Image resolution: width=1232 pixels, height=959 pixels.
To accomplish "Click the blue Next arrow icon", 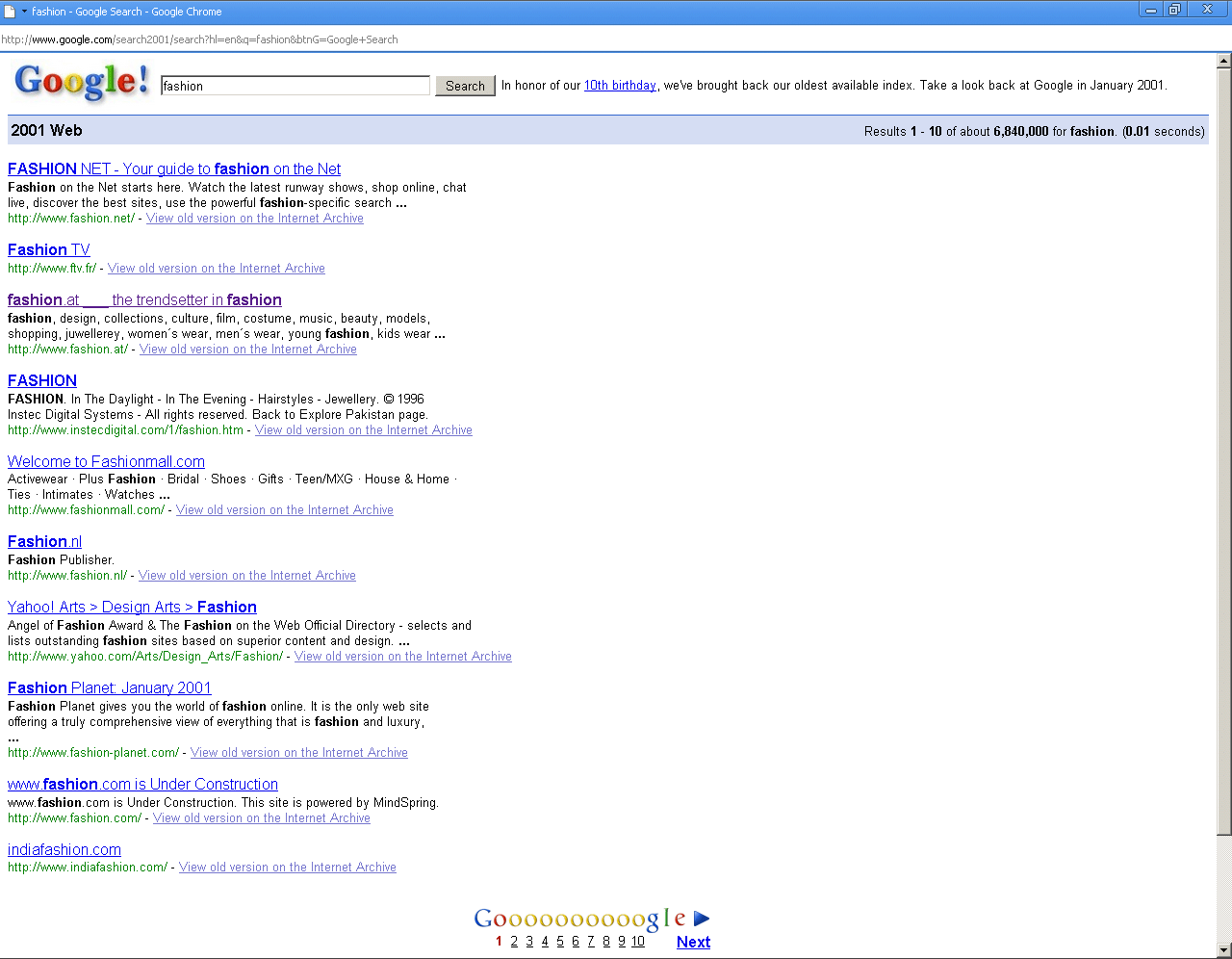I will pos(702,919).
